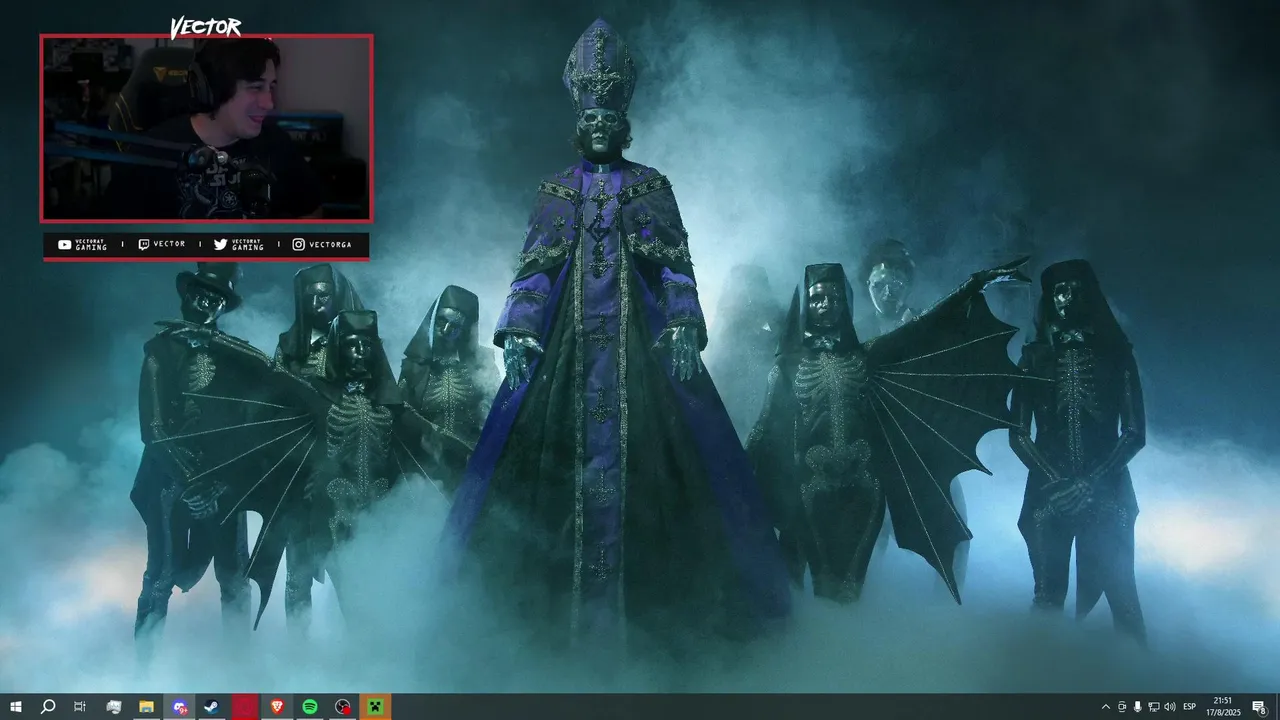Screen dimensions: 1280x720
Task: Click the microphone tray icon
Action: pos(1137,707)
